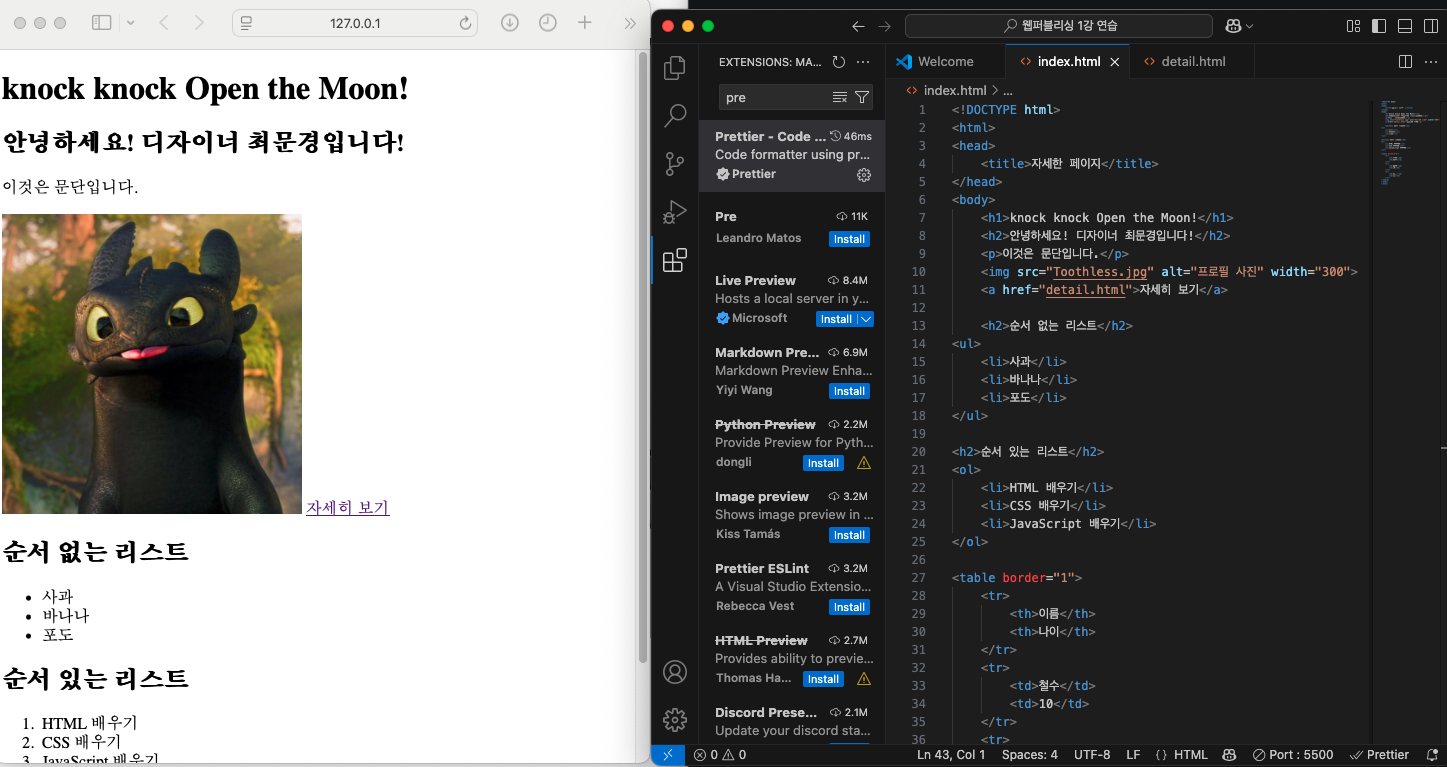This screenshot has width=1447, height=767.
Task: Open the Copilot dropdown chevron in title bar
Action: [x=1249, y=26]
